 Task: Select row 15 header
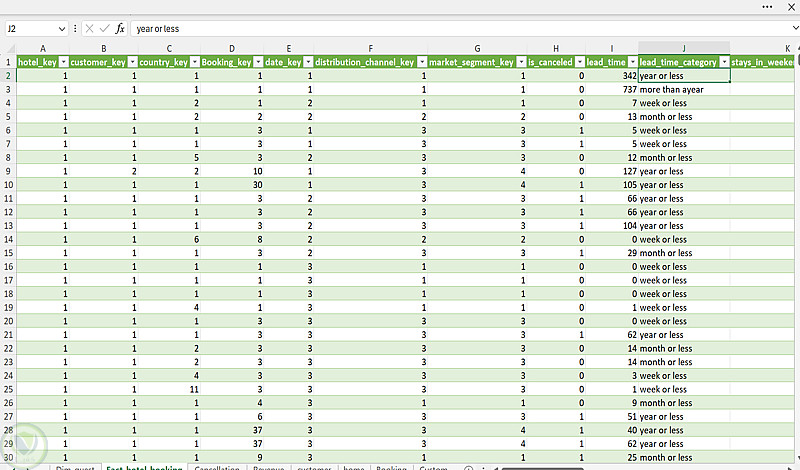pos(8,253)
